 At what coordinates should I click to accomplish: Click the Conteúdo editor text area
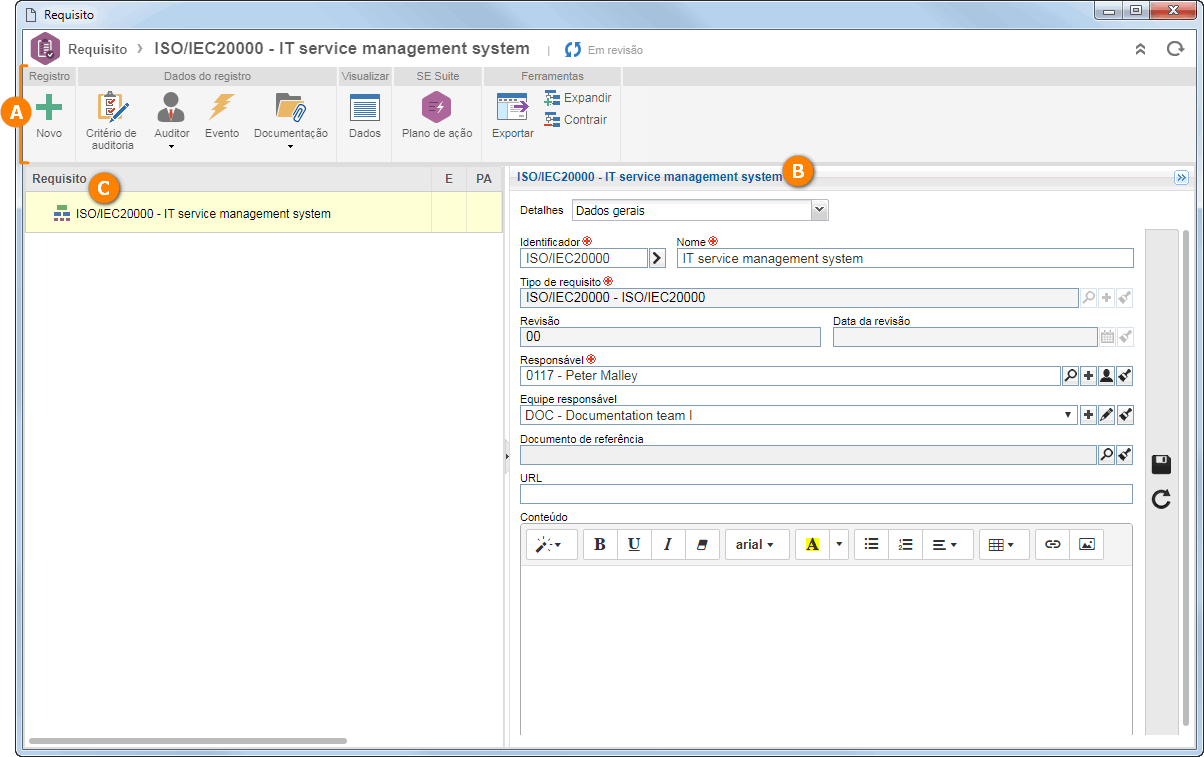click(x=826, y=650)
